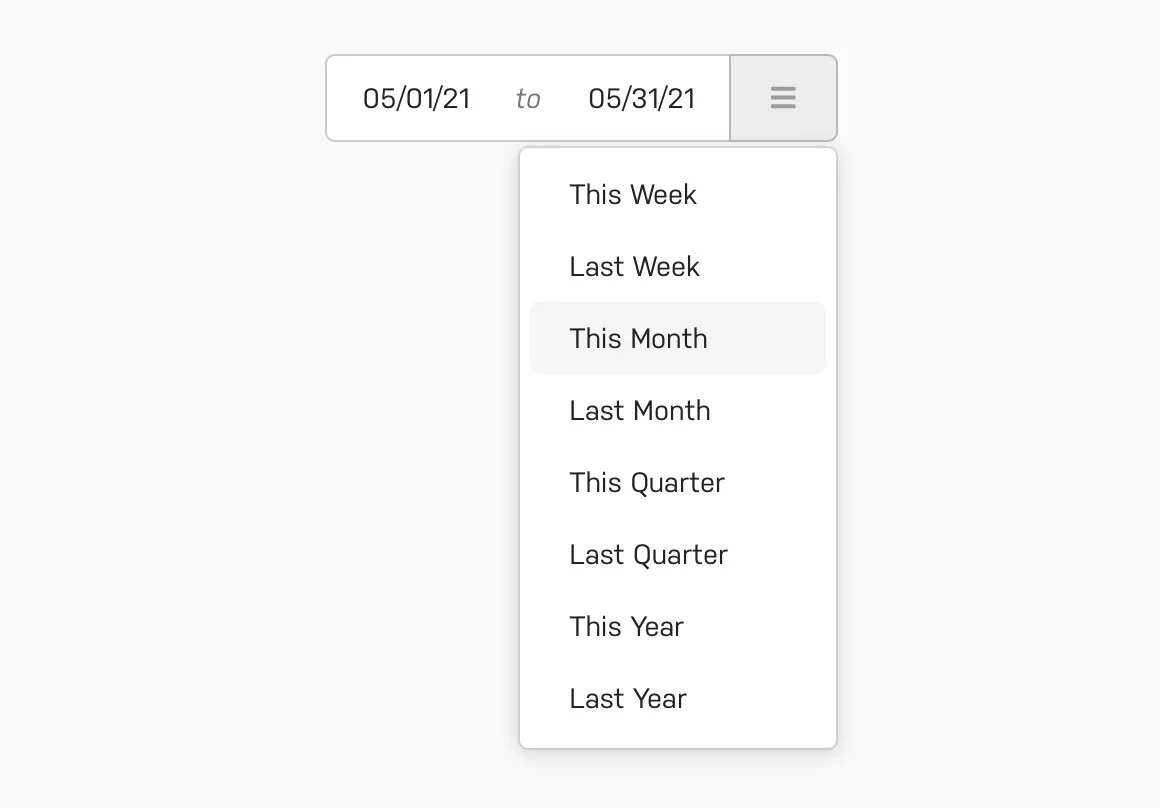Viewport: 1160px width, 808px height.
Task: Pick This Week in the preset list
Action: coord(633,194)
